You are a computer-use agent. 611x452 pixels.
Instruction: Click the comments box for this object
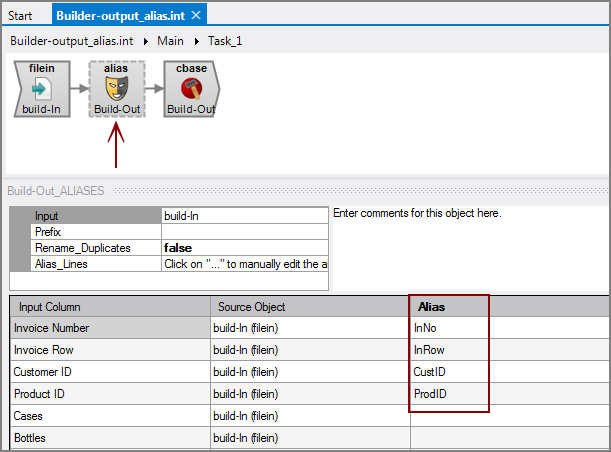pyautogui.click(x=470, y=249)
